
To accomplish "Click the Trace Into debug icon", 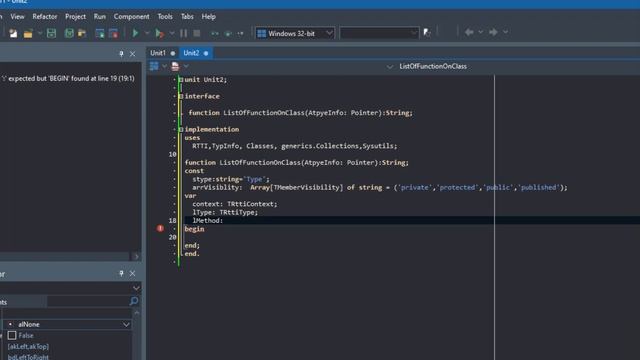I will pos(214,33).
